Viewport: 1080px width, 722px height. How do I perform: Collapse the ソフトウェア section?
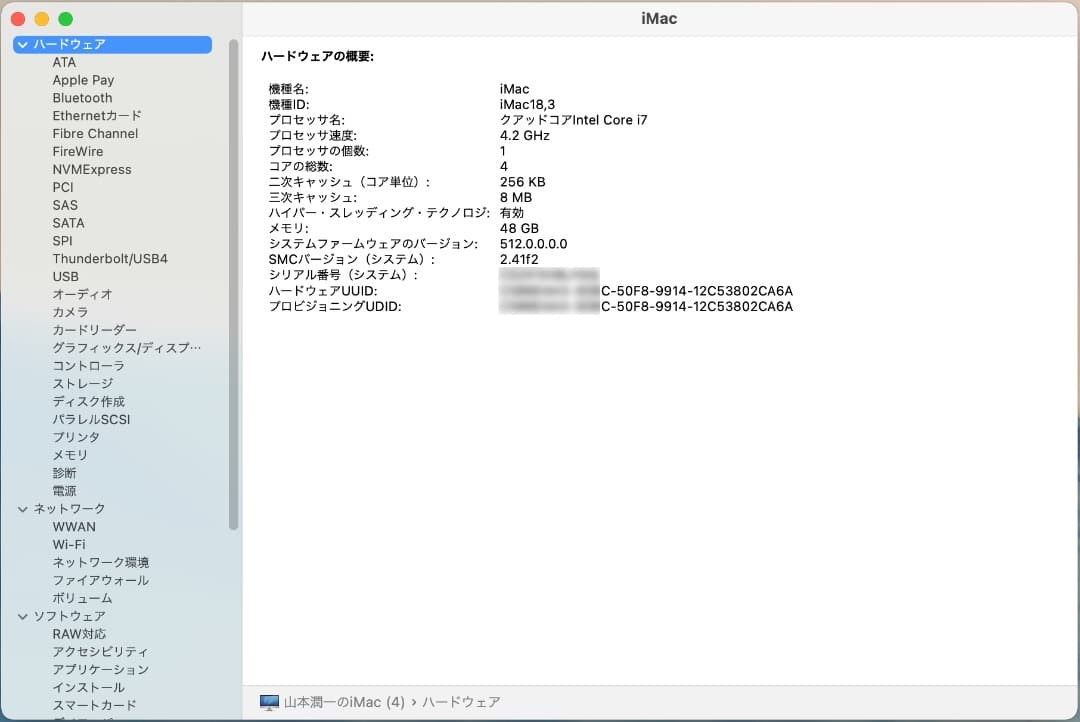click(22, 615)
